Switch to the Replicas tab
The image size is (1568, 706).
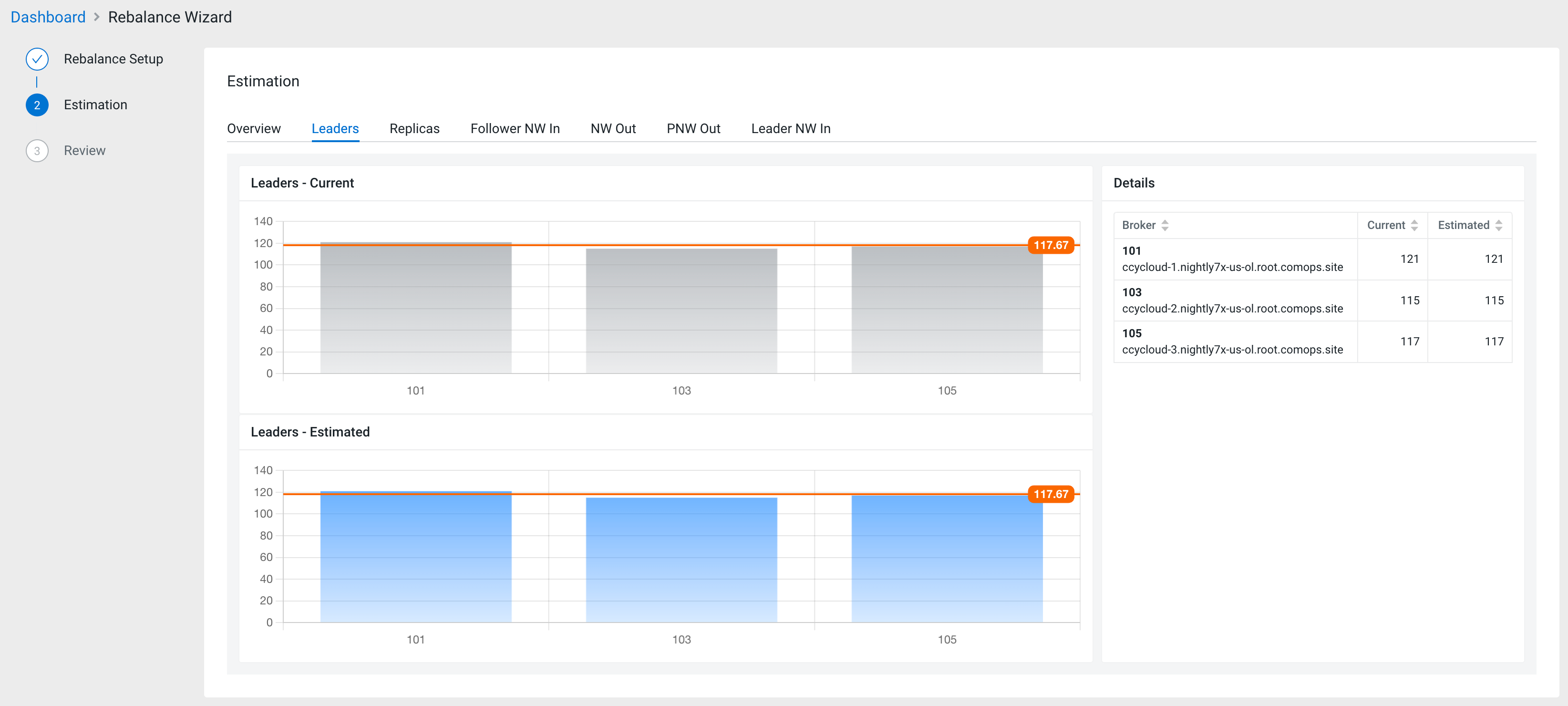(x=414, y=128)
